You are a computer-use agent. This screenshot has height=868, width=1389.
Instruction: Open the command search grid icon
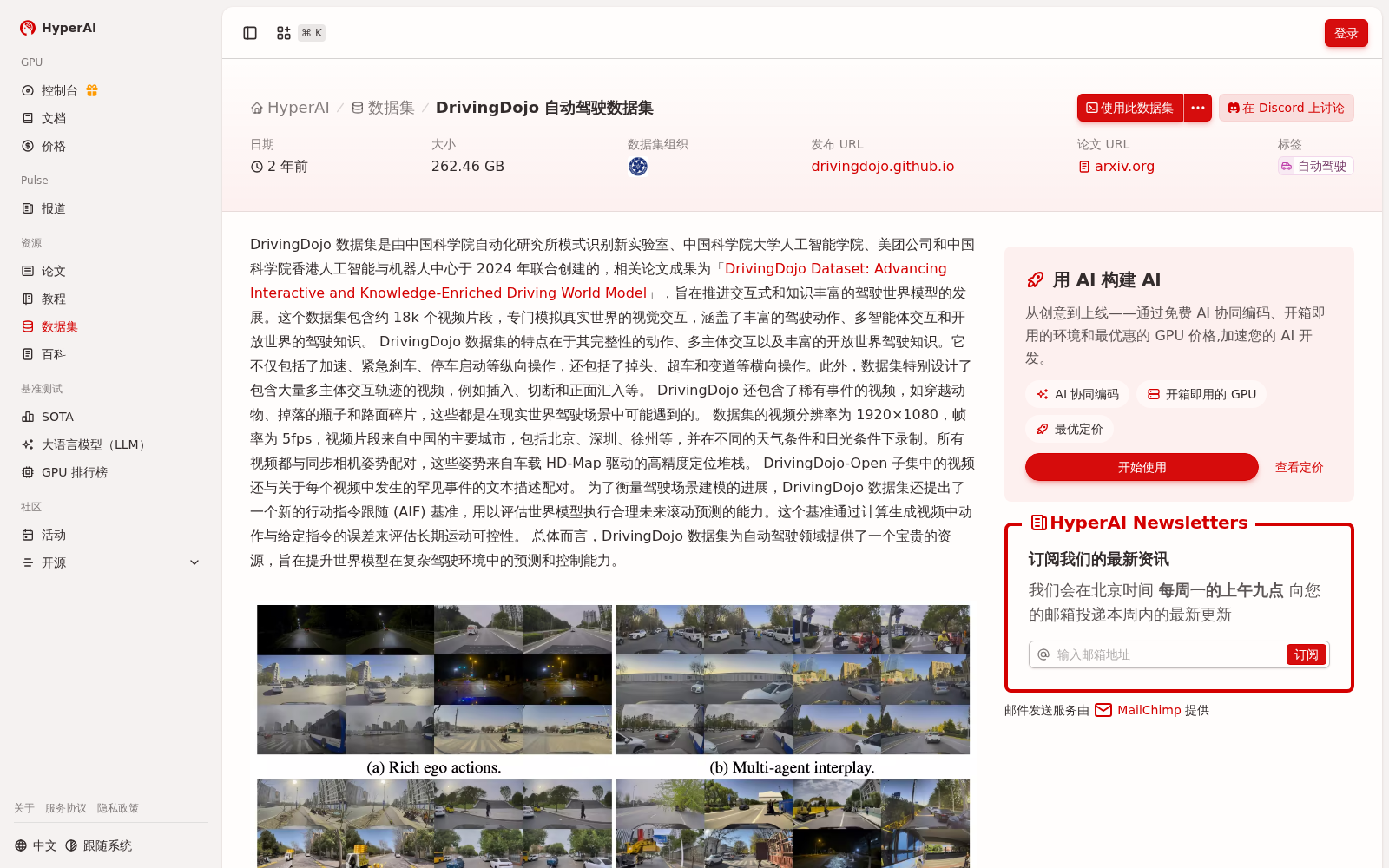284,33
